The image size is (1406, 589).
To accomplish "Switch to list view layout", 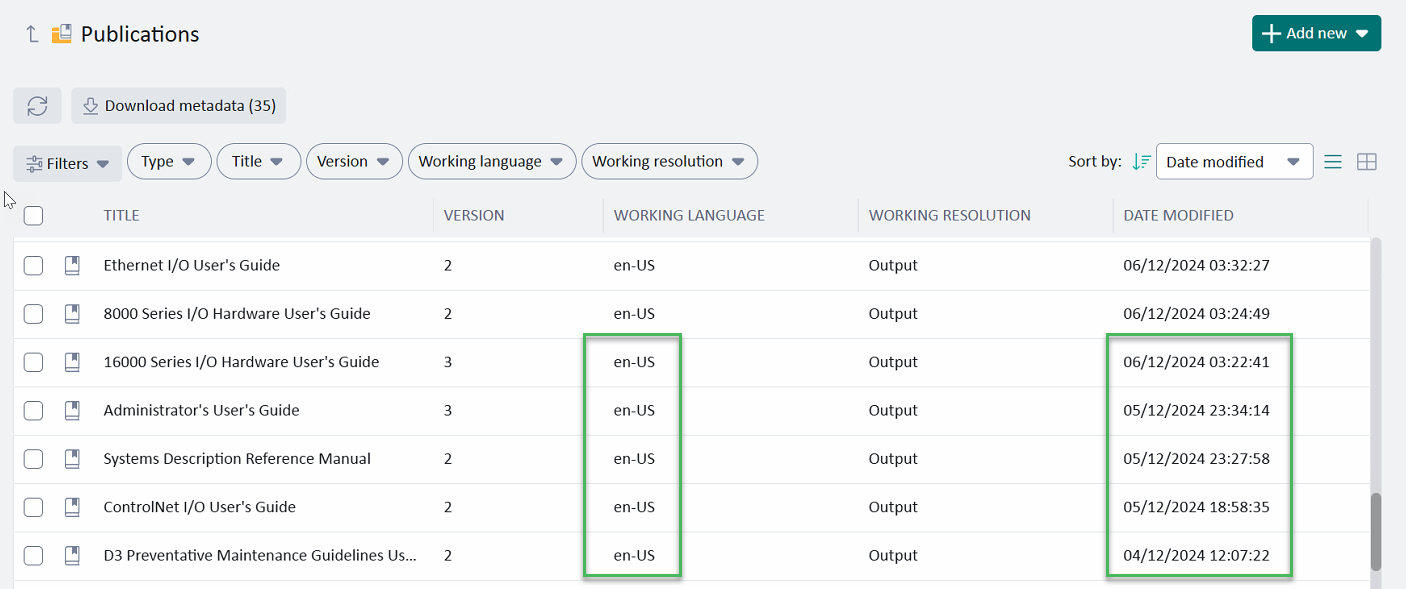I will tap(1333, 162).
